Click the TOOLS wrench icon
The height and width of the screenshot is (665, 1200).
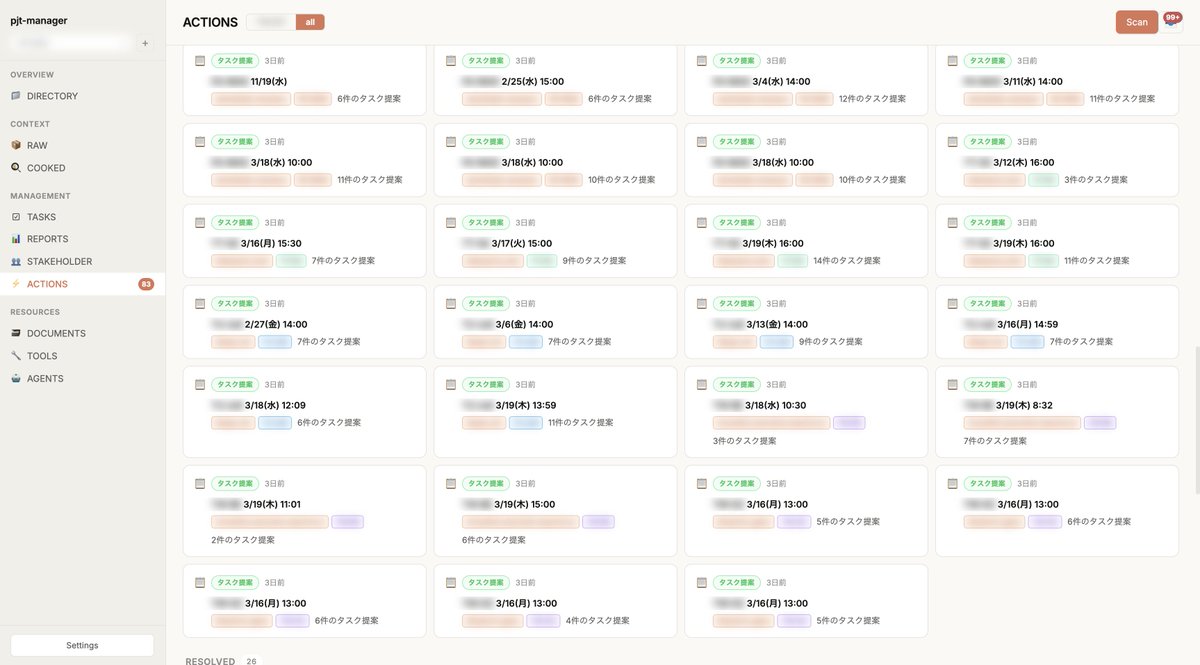16,356
